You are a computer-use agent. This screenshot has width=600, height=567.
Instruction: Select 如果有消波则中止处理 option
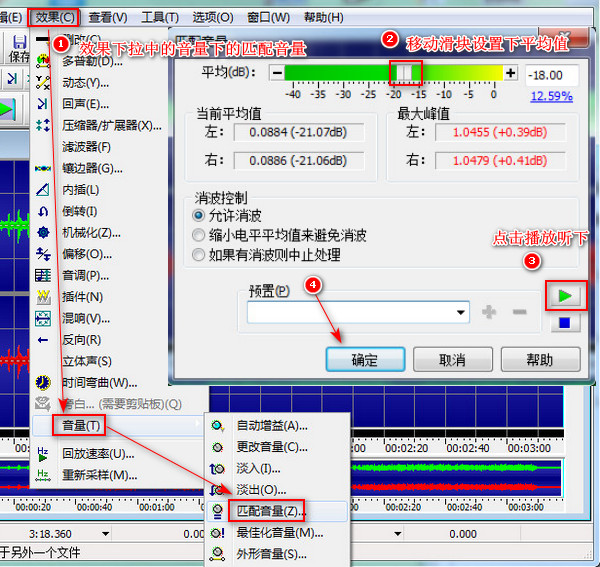point(198,254)
